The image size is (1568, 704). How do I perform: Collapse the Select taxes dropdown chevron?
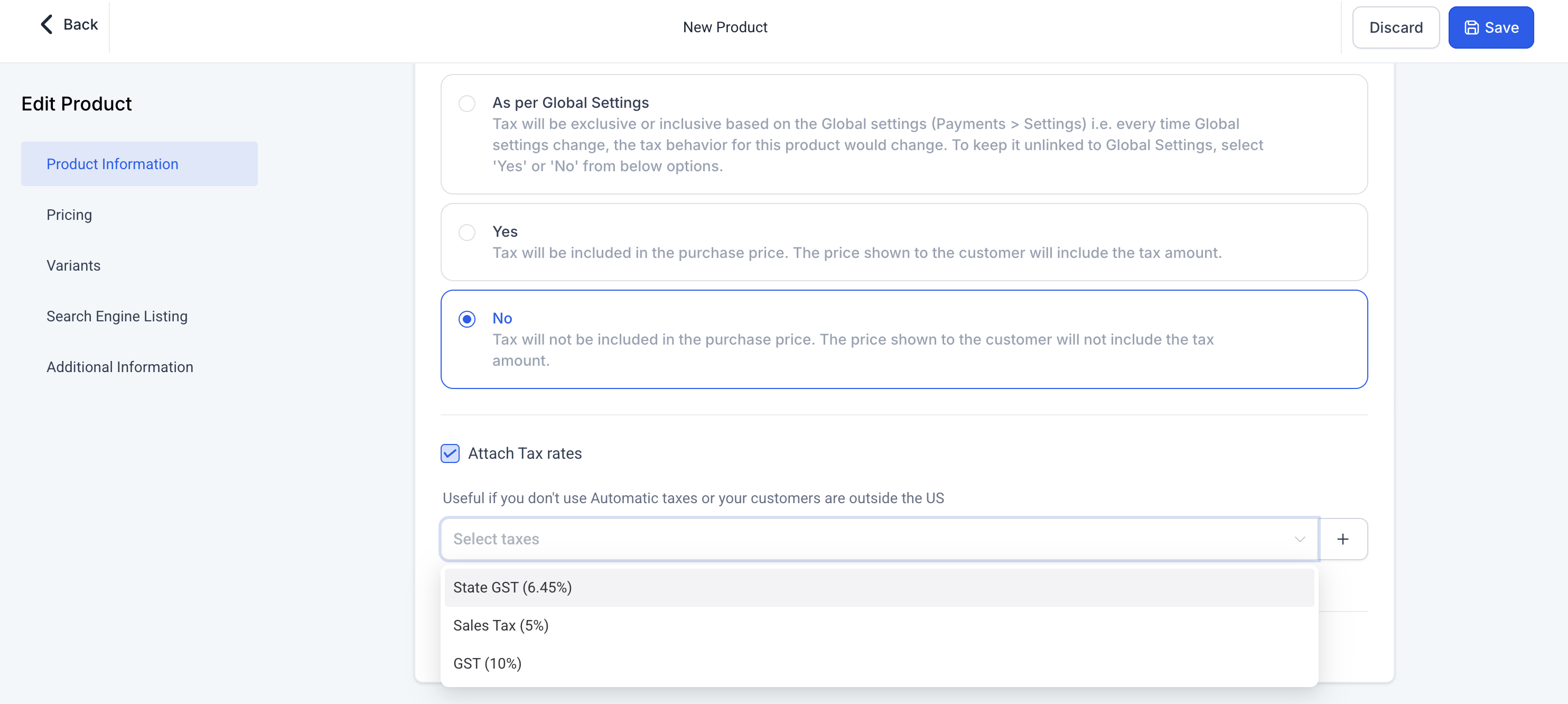coord(1300,539)
